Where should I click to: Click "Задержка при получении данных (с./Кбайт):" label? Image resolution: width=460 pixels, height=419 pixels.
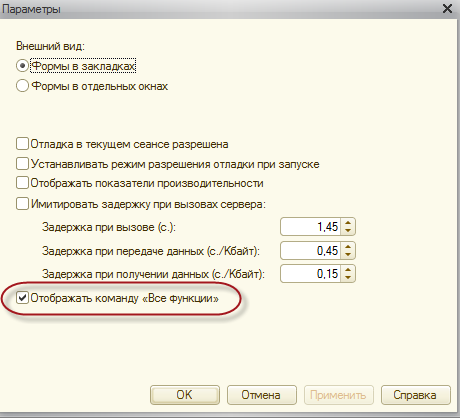coord(153,274)
